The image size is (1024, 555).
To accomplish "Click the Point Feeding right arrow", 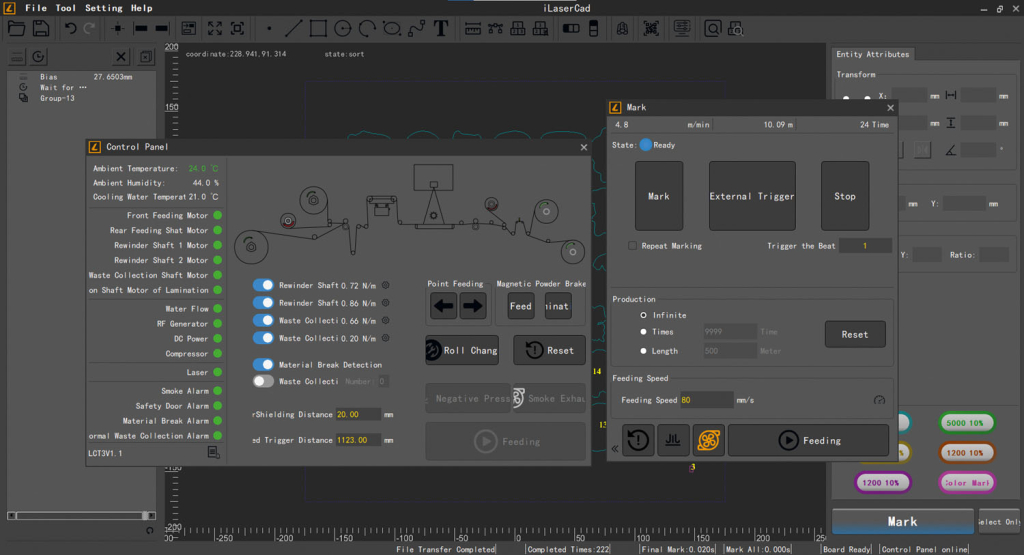I will (473, 306).
